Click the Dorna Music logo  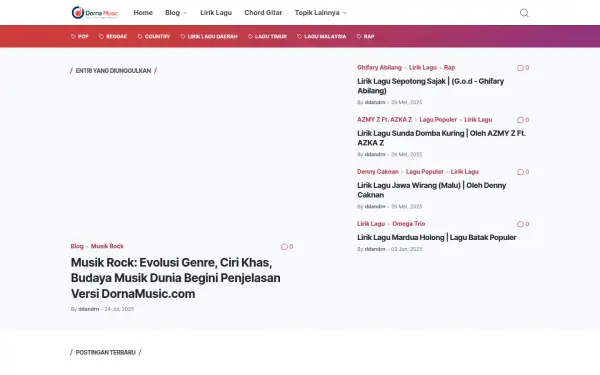coord(95,13)
